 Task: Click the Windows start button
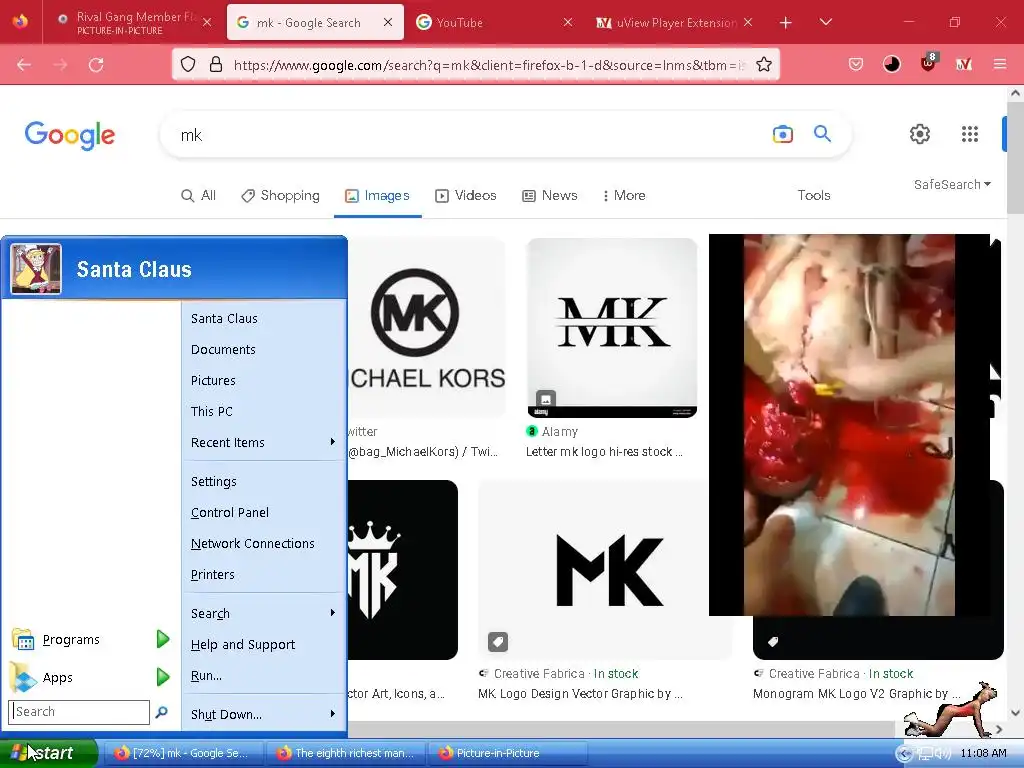[48, 753]
